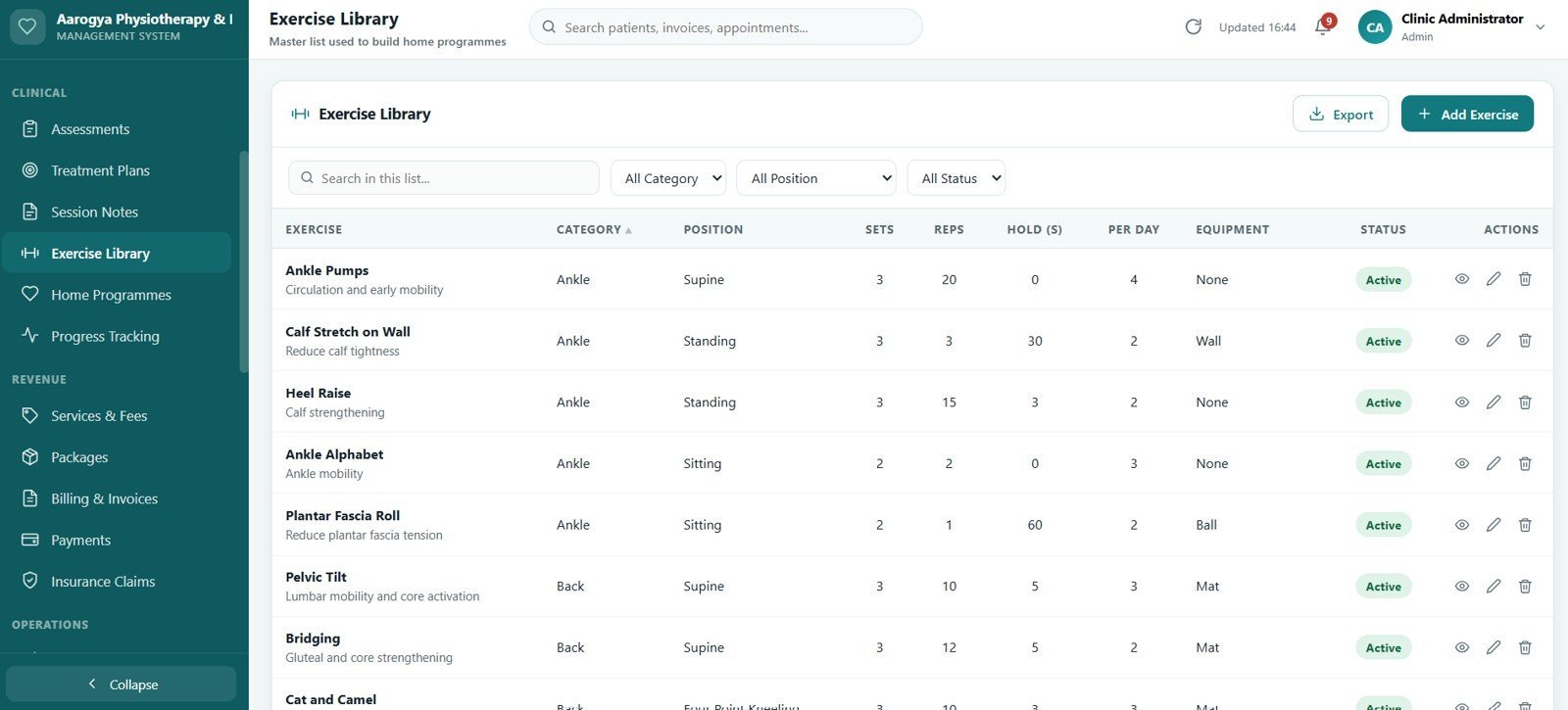Open Insurance Claims
Viewport: 1568px width, 710px height.
pos(117,582)
